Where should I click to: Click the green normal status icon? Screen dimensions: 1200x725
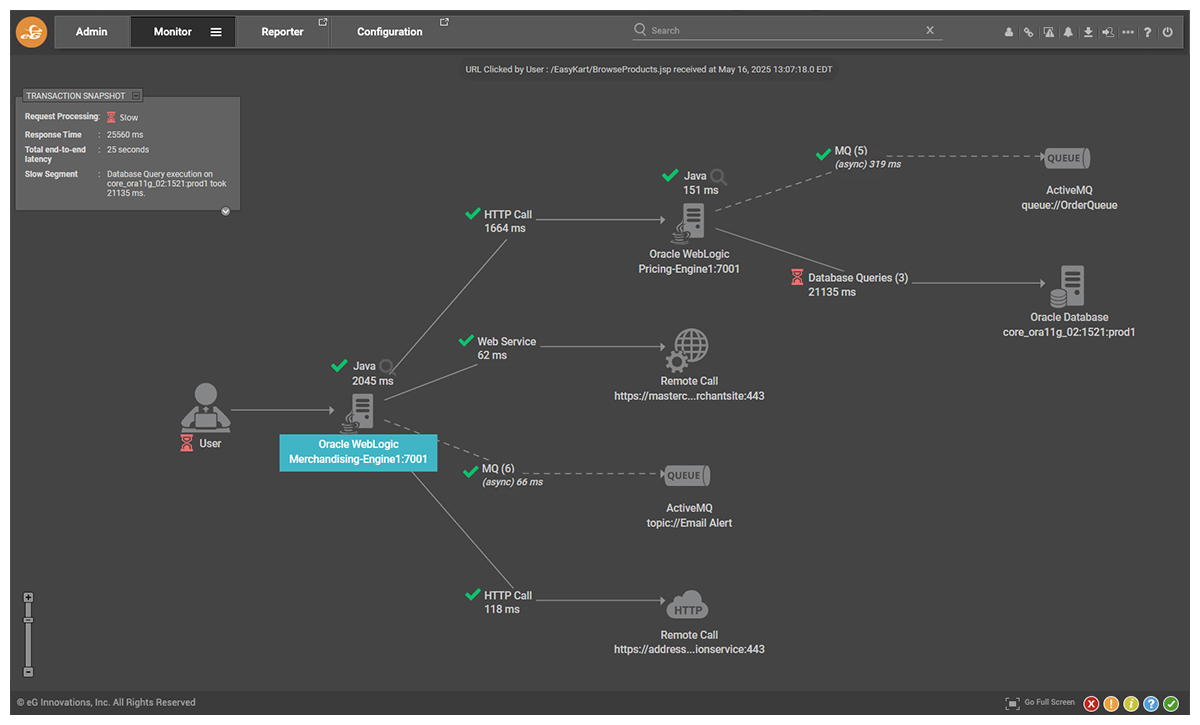(1171, 703)
